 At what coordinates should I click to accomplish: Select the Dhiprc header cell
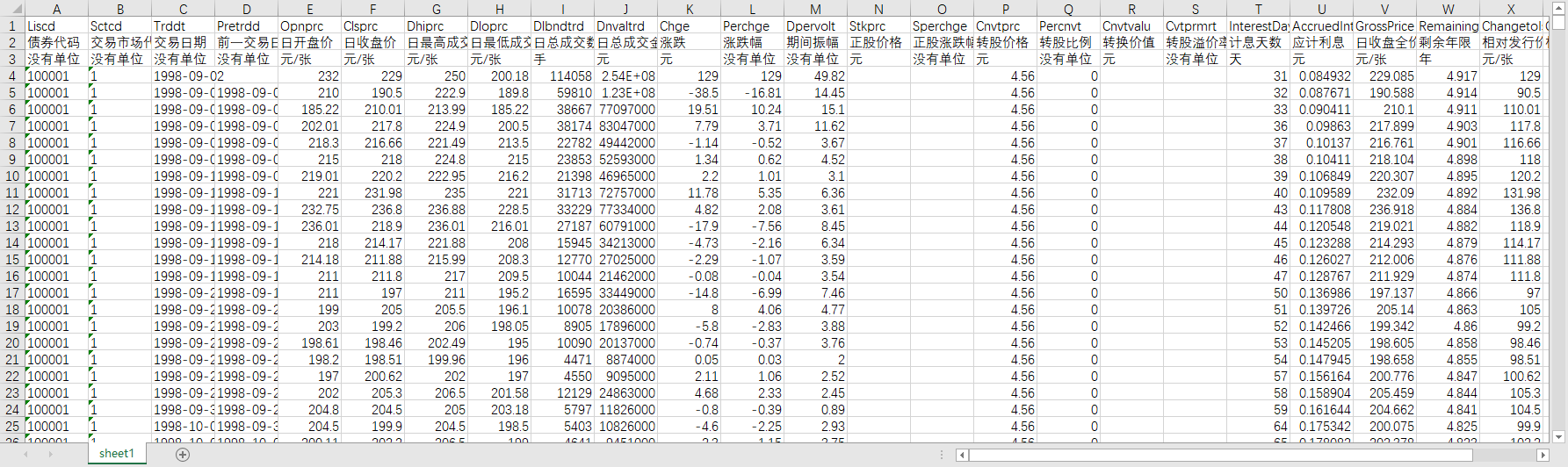point(437,26)
